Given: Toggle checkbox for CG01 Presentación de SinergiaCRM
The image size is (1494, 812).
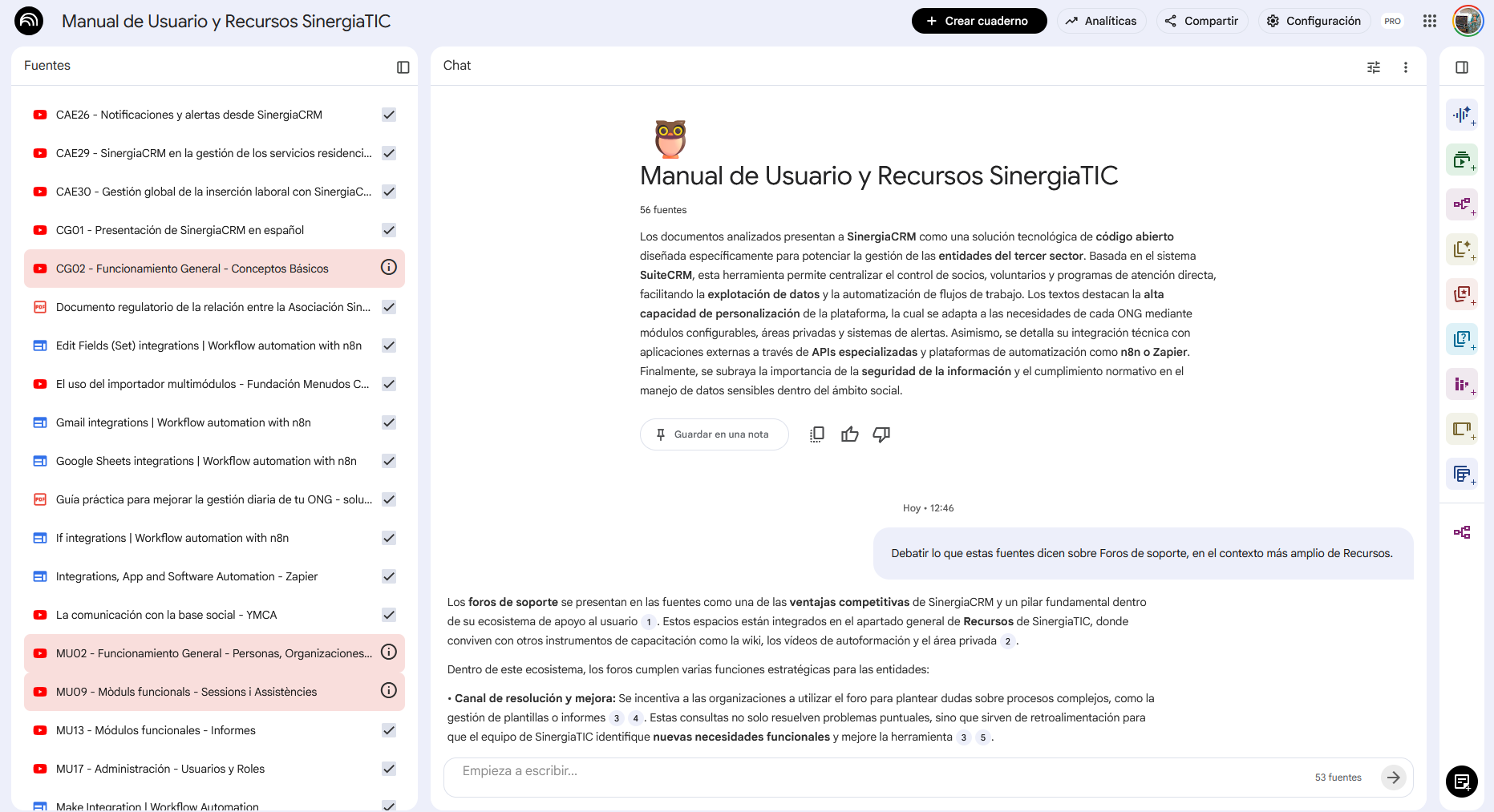Looking at the screenshot, I should [389, 230].
